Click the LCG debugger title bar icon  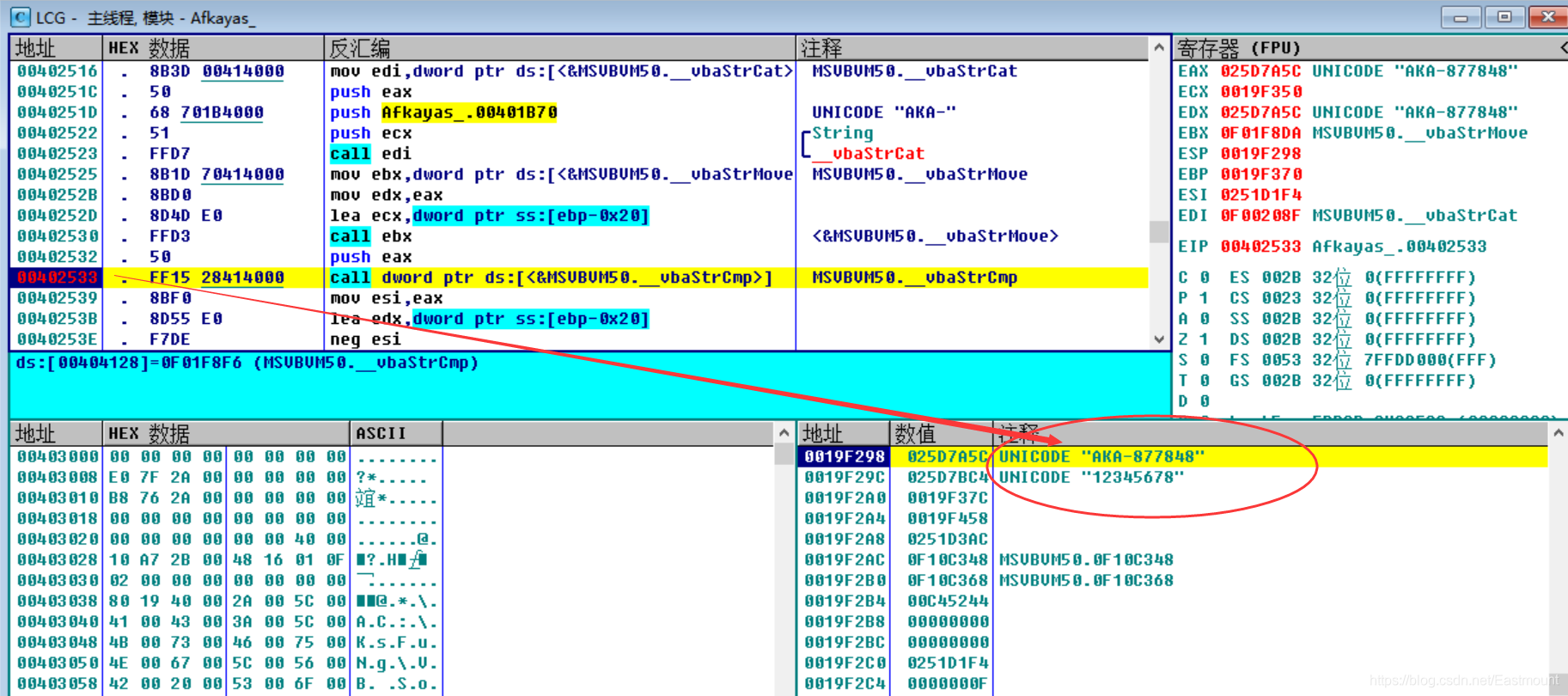(x=20, y=16)
